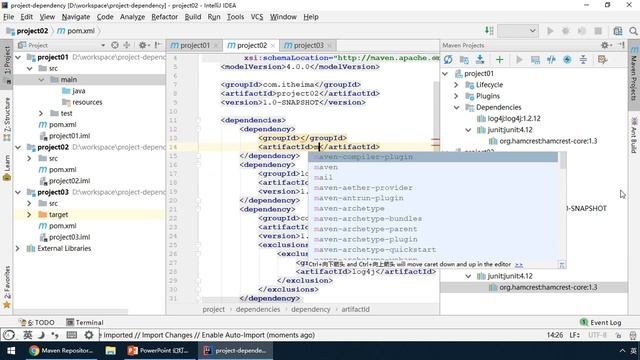Viewport: 640px width, 360px height.
Task: Switch to Chrome Maven Repository taskbar window
Action: 61,351
